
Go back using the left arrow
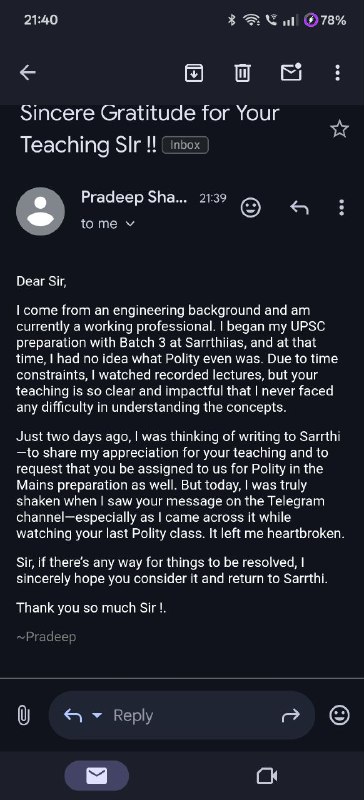[x=28, y=73]
